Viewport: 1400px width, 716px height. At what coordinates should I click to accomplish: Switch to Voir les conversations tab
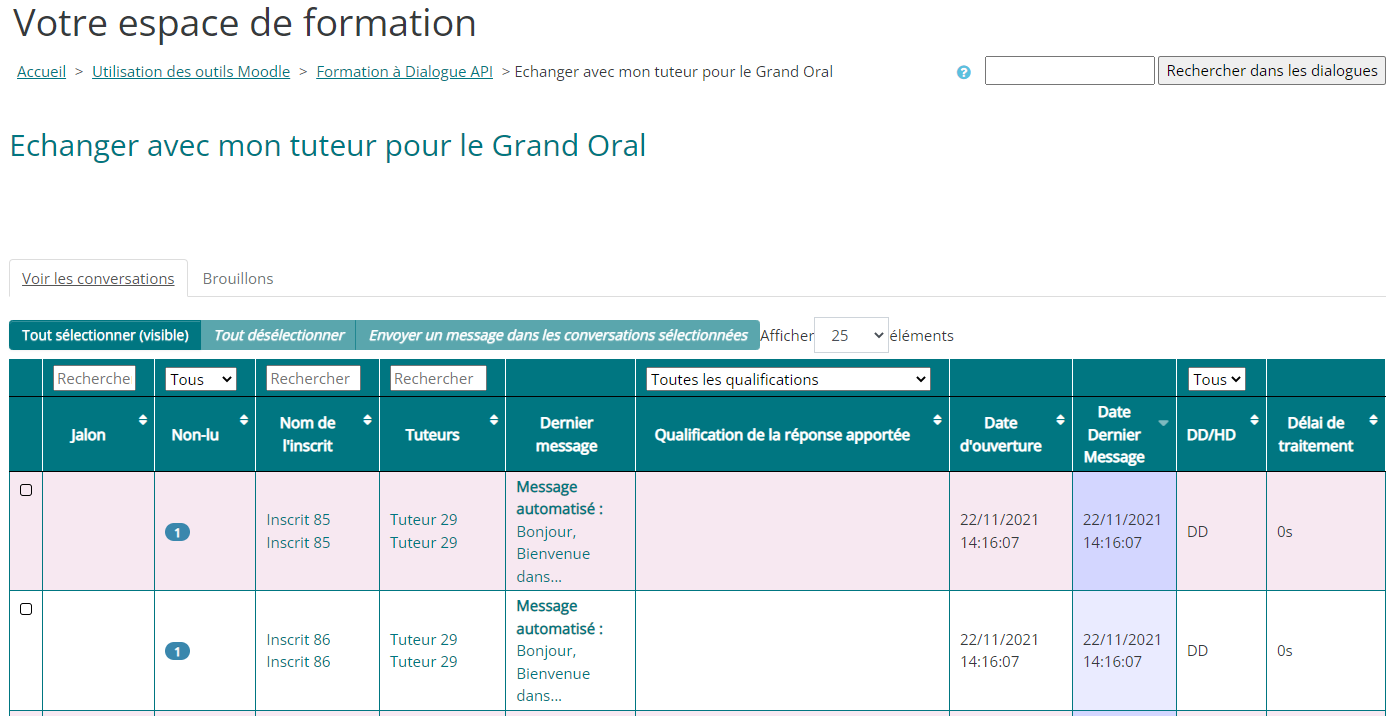98,278
